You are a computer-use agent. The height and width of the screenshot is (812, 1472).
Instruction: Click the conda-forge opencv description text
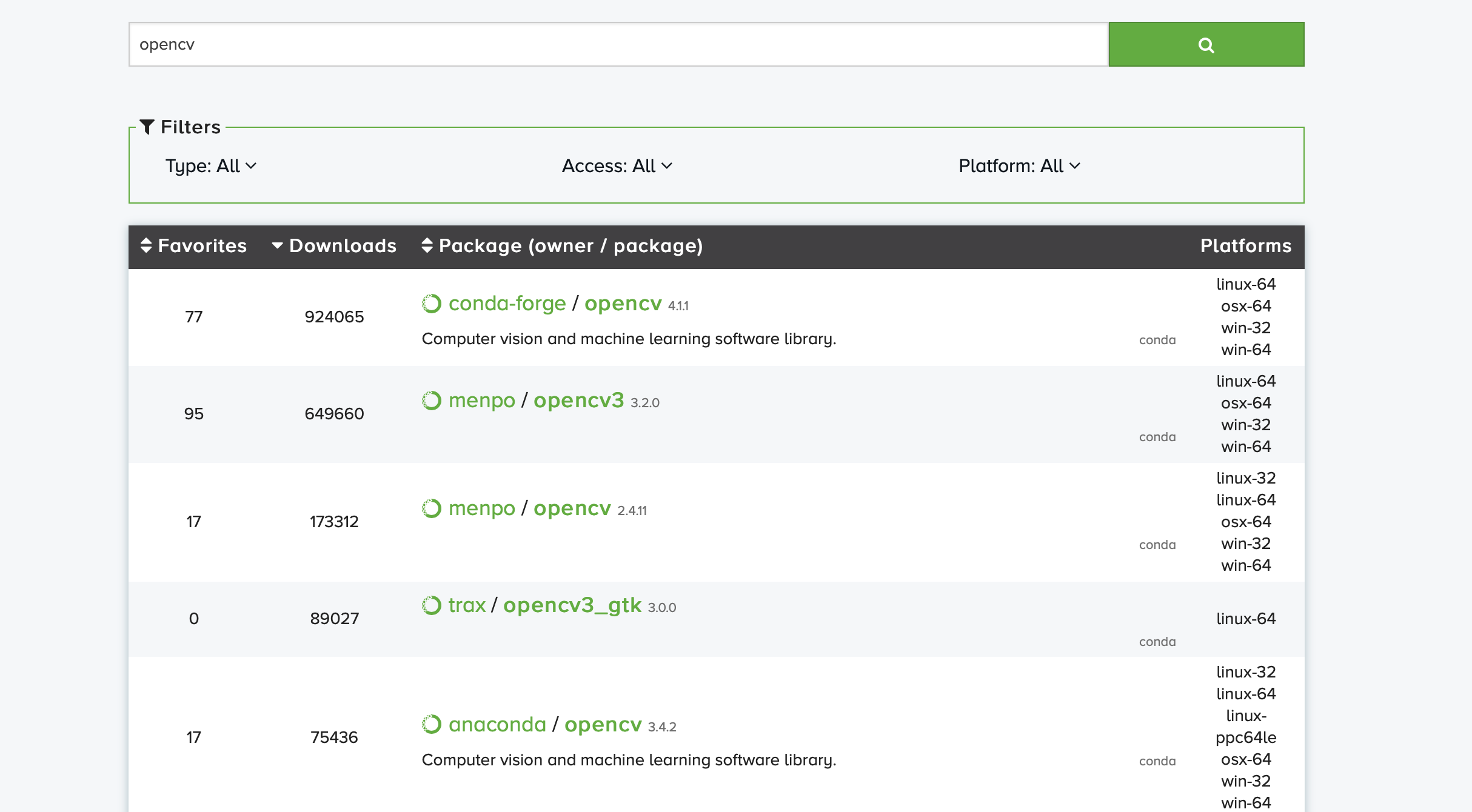coord(629,339)
